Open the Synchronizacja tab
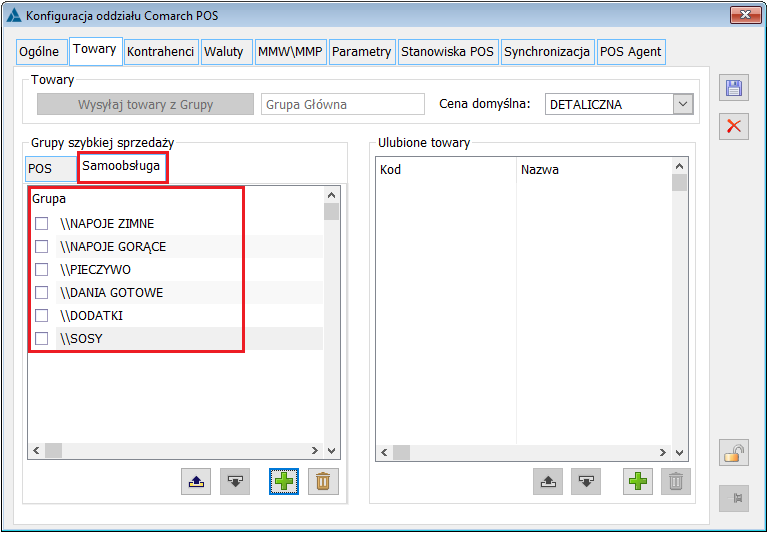Image resolution: width=769 pixels, height=534 pixels. tap(547, 51)
